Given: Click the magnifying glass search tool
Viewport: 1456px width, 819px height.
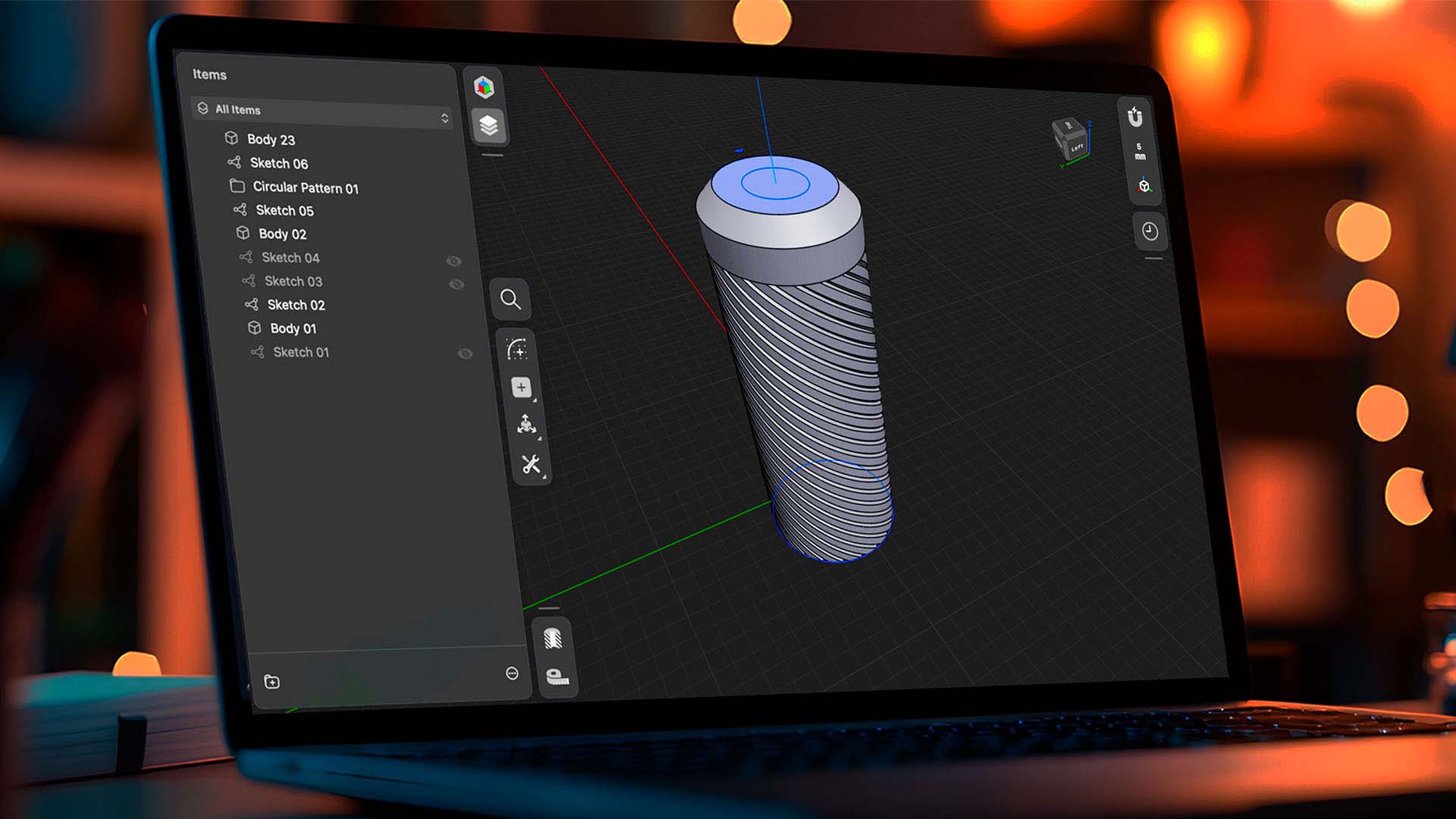Looking at the screenshot, I should 510,300.
